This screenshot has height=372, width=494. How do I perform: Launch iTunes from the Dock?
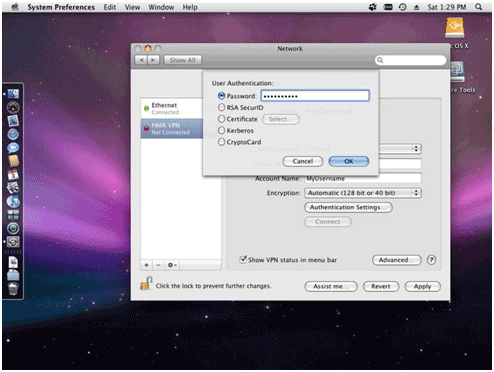(x=13, y=201)
